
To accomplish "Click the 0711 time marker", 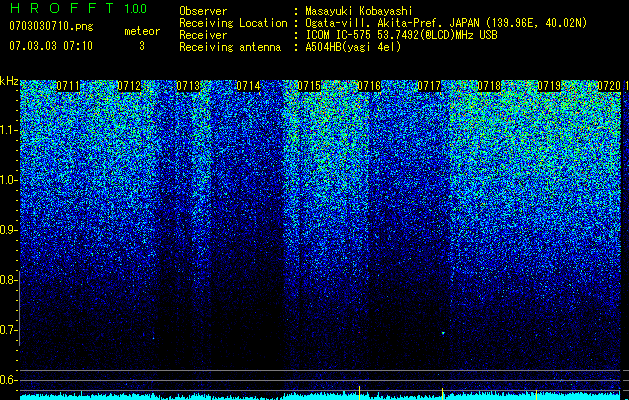I will [68, 86].
